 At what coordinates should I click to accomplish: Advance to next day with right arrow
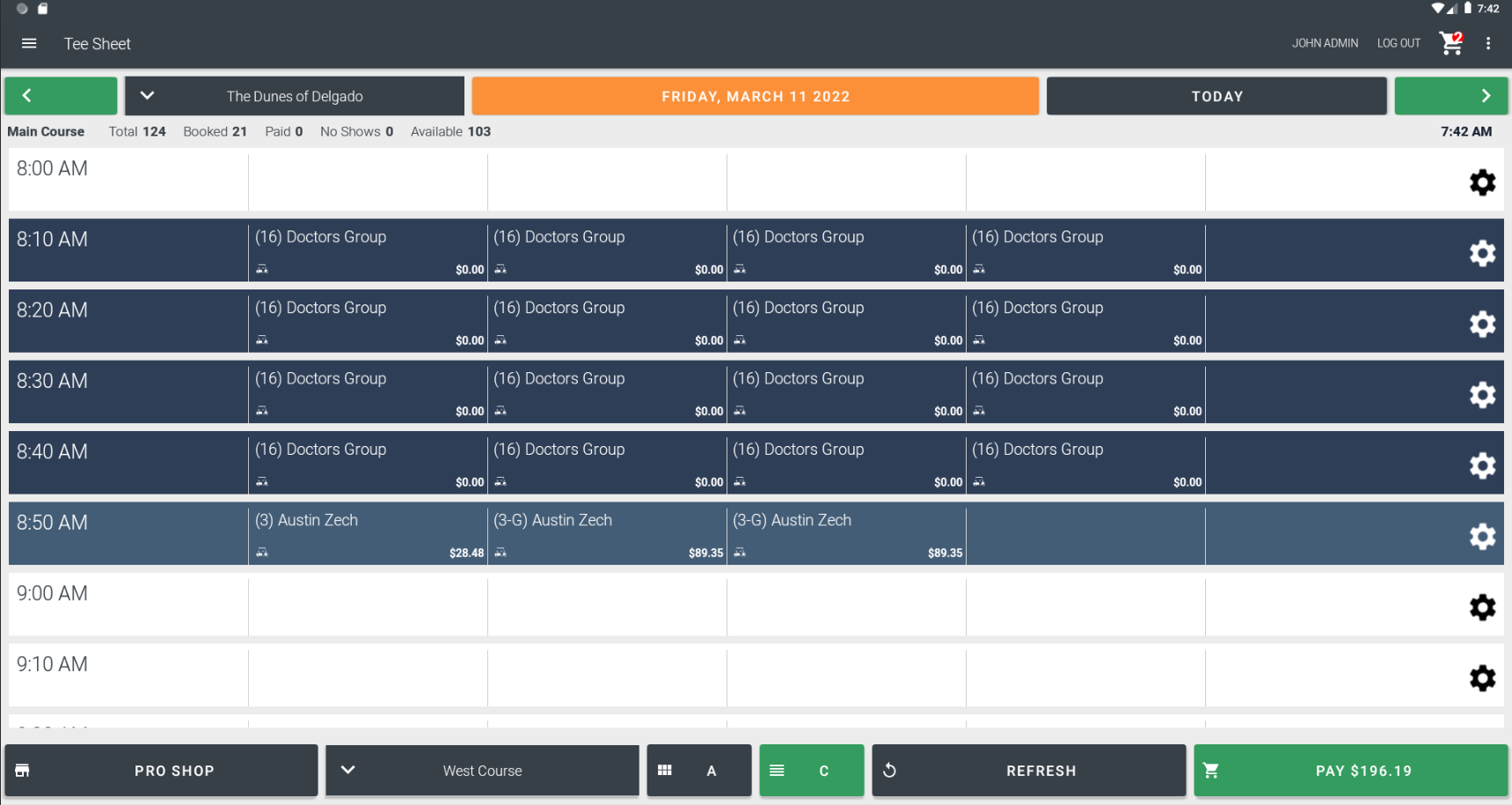(x=1450, y=96)
